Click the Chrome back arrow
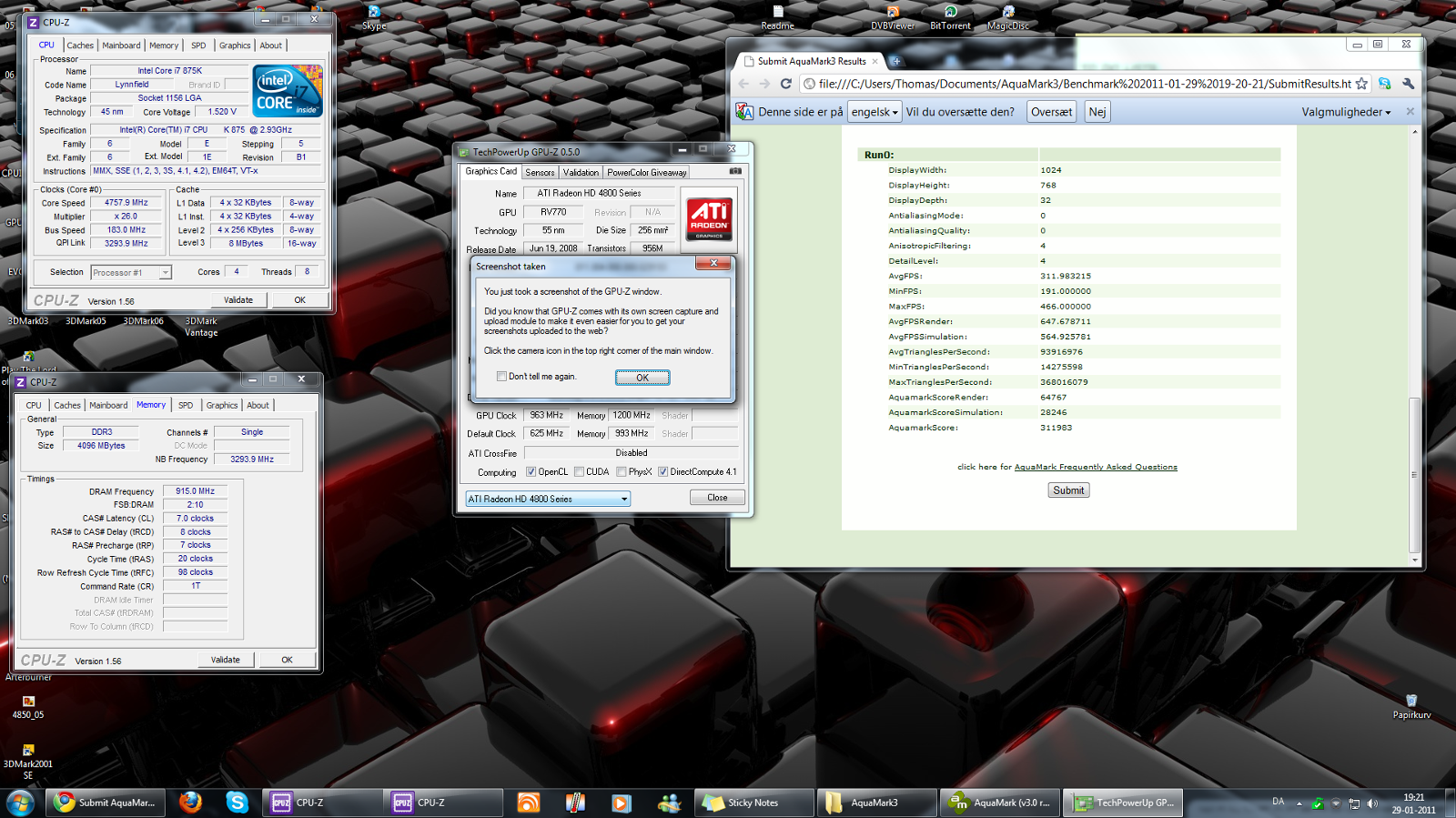 pos(743,84)
